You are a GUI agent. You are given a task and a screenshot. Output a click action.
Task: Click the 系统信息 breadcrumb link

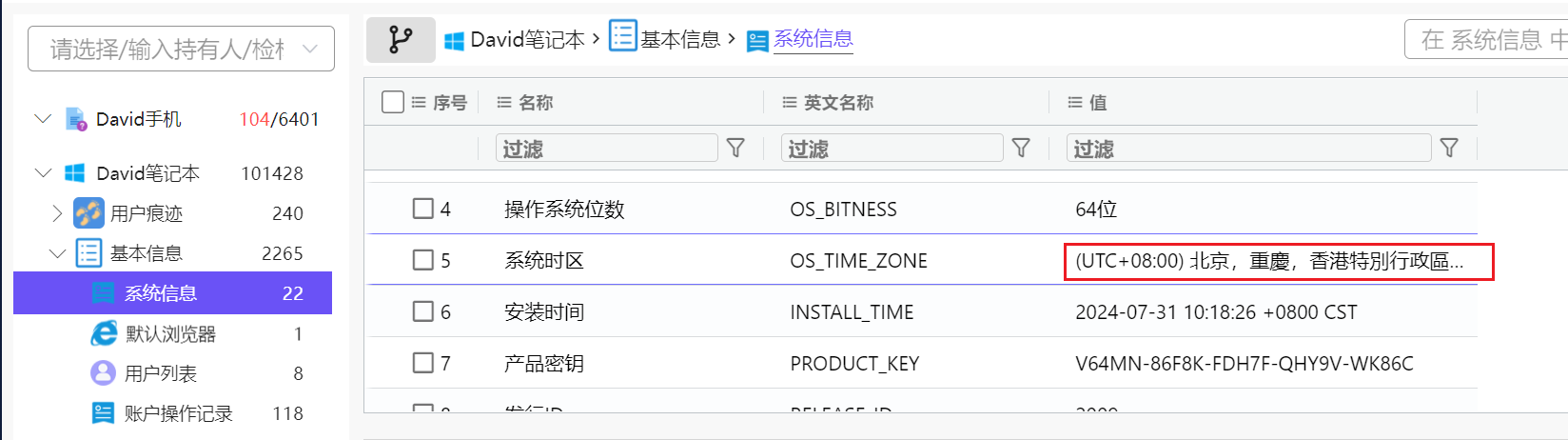coord(813,39)
